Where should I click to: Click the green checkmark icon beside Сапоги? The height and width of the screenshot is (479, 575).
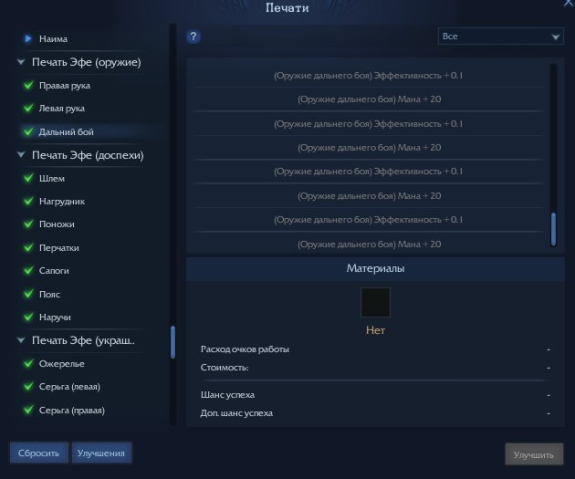[x=28, y=270]
